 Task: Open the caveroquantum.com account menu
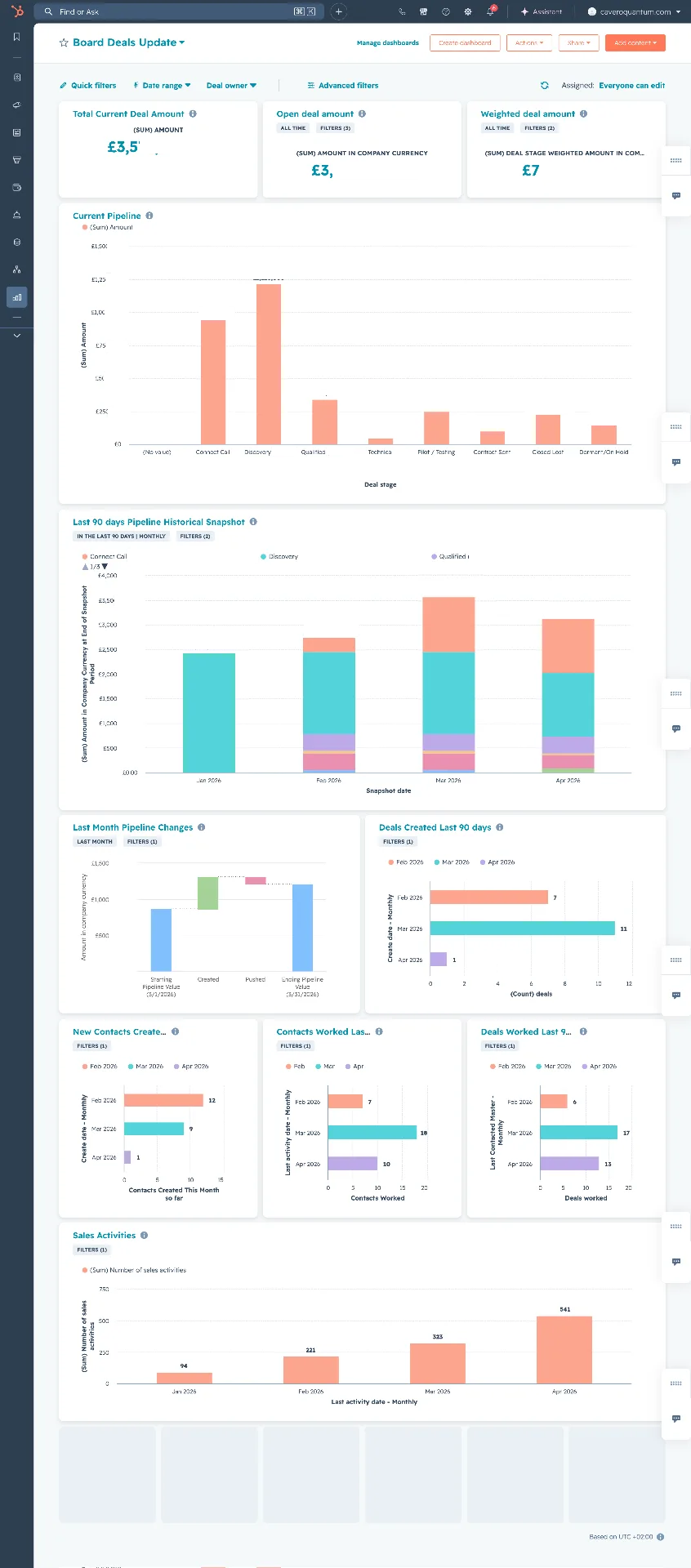[x=634, y=11]
